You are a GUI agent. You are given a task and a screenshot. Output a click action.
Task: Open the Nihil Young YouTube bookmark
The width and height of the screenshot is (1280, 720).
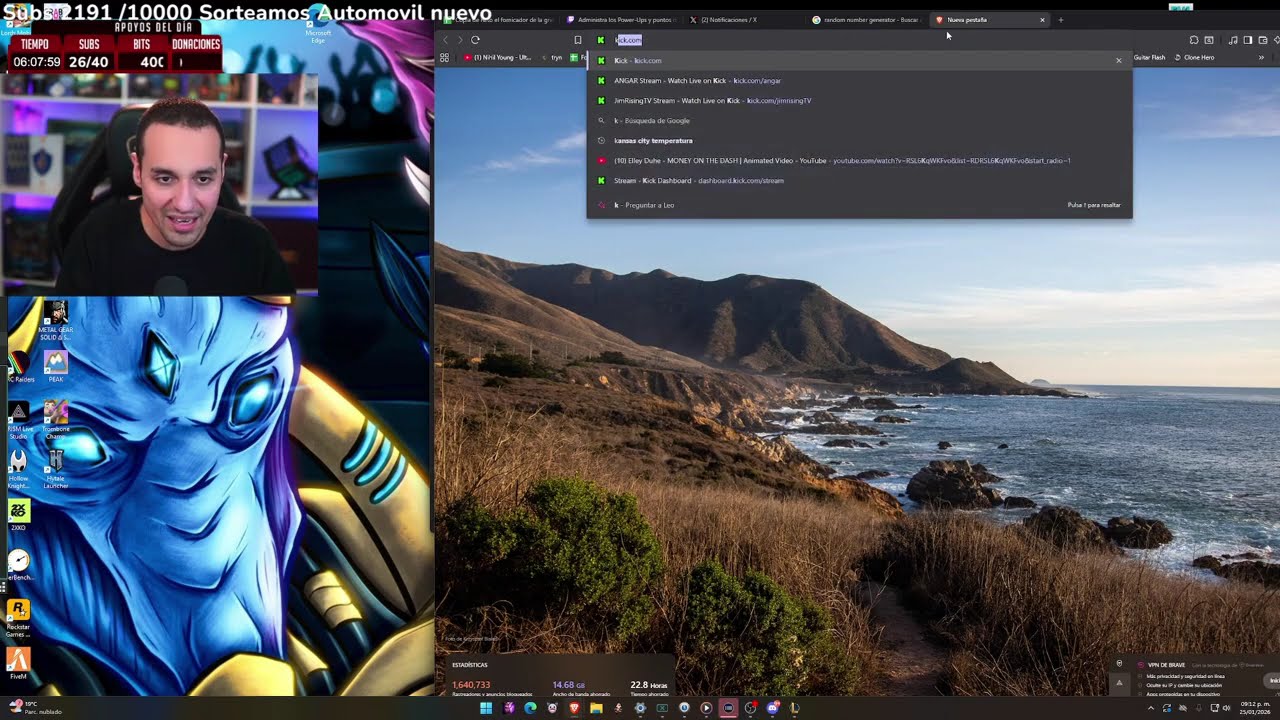(x=497, y=57)
